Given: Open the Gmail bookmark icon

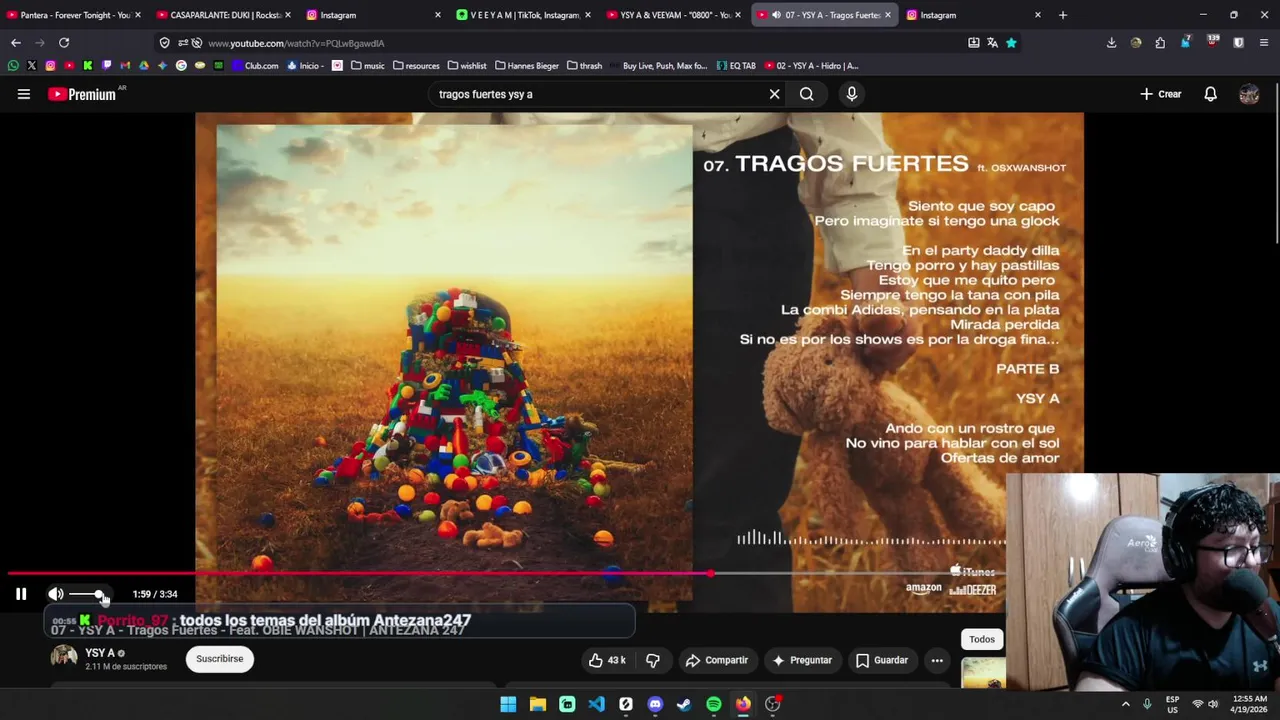Looking at the screenshot, I should tap(125, 66).
